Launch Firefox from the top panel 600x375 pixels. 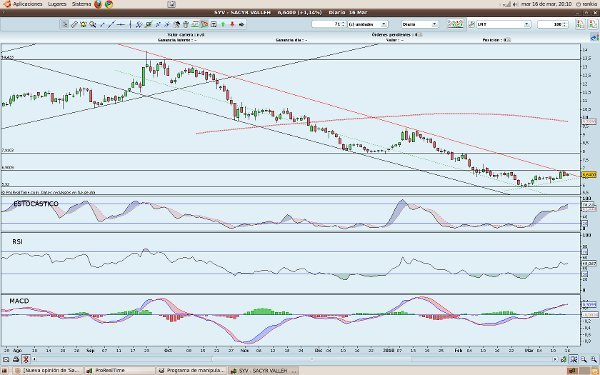pyautogui.click(x=98, y=4)
